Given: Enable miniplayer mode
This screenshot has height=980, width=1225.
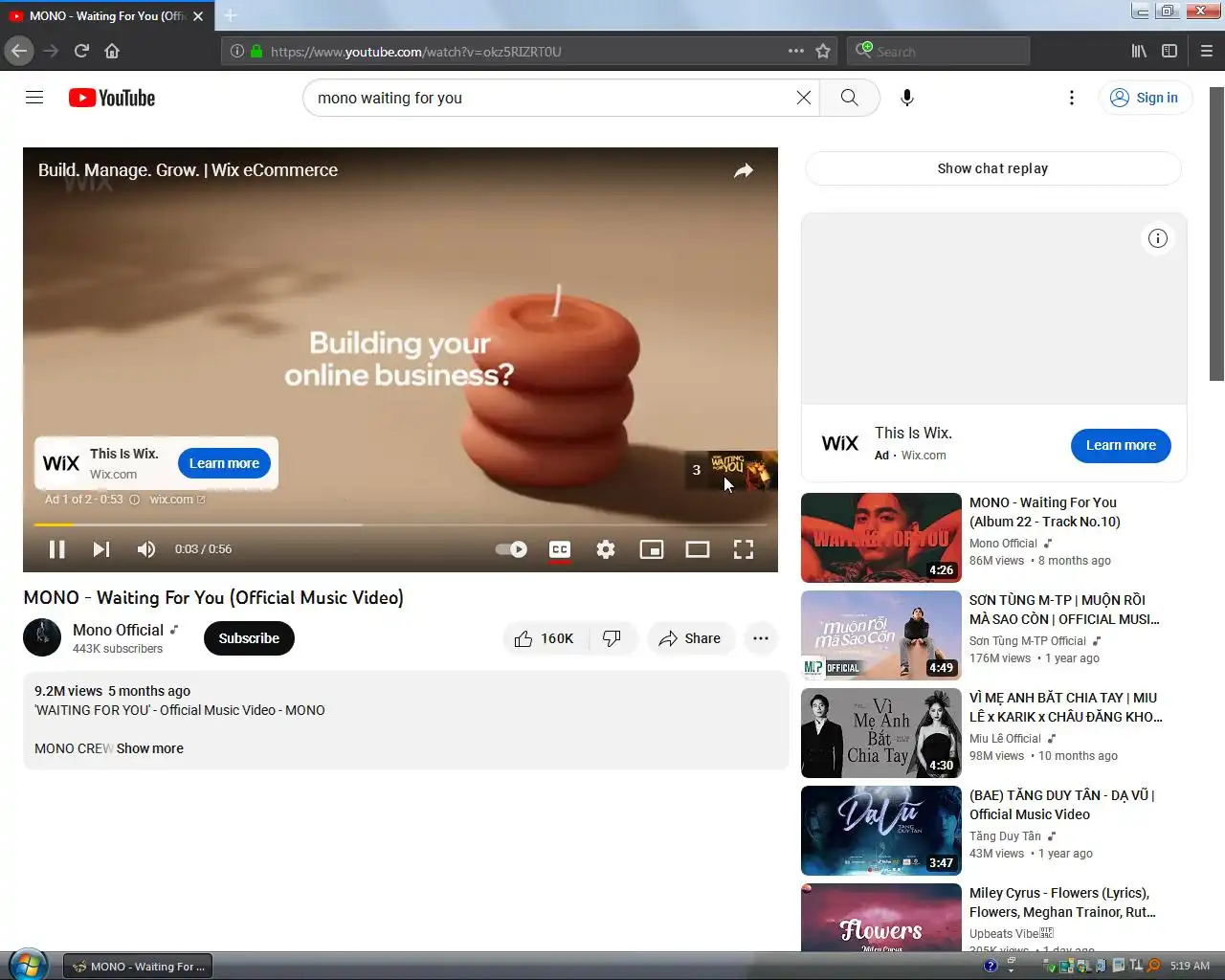Looking at the screenshot, I should [x=652, y=549].
